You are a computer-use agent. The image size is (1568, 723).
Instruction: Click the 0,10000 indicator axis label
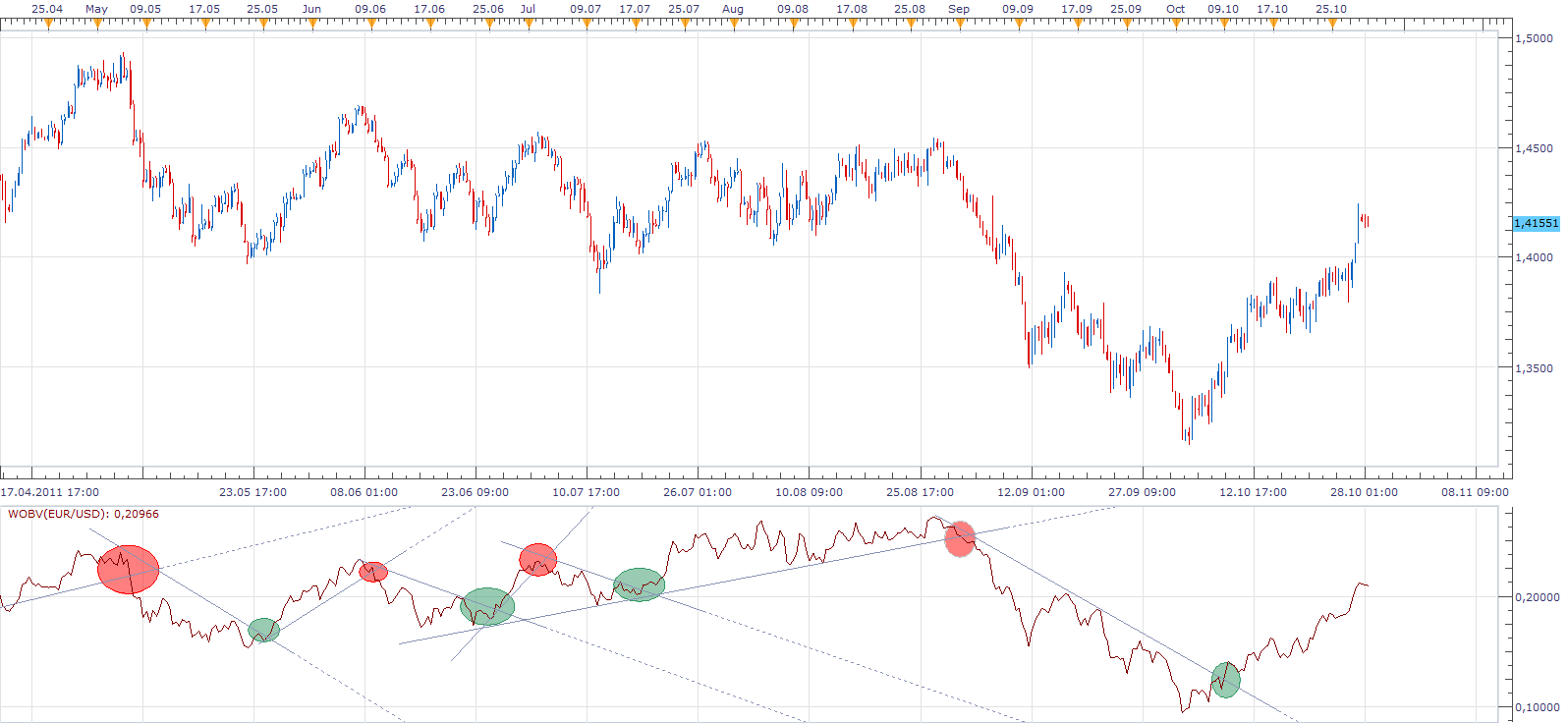tap(1538, 707)
